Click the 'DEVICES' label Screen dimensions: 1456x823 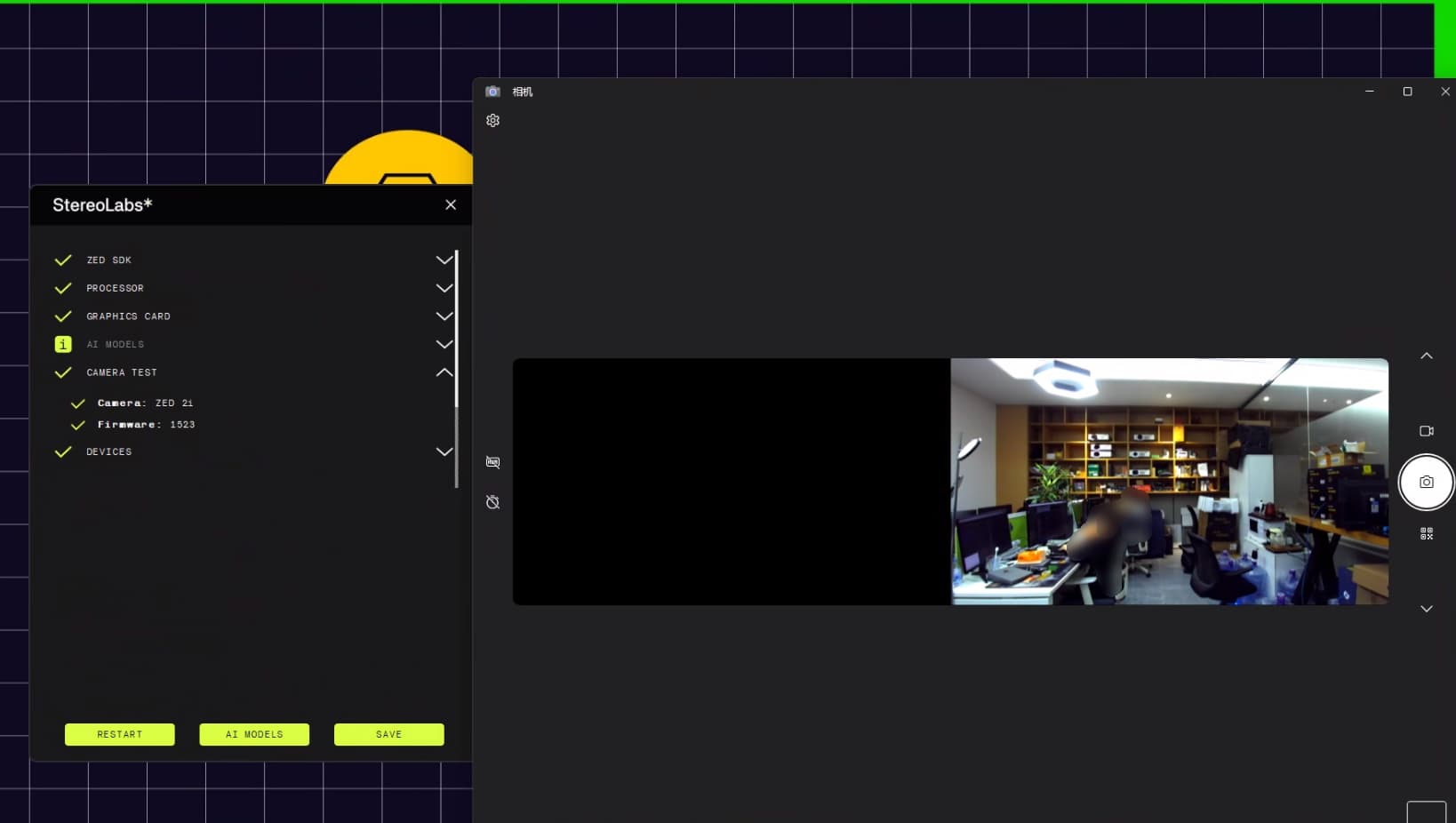point(108,451)
